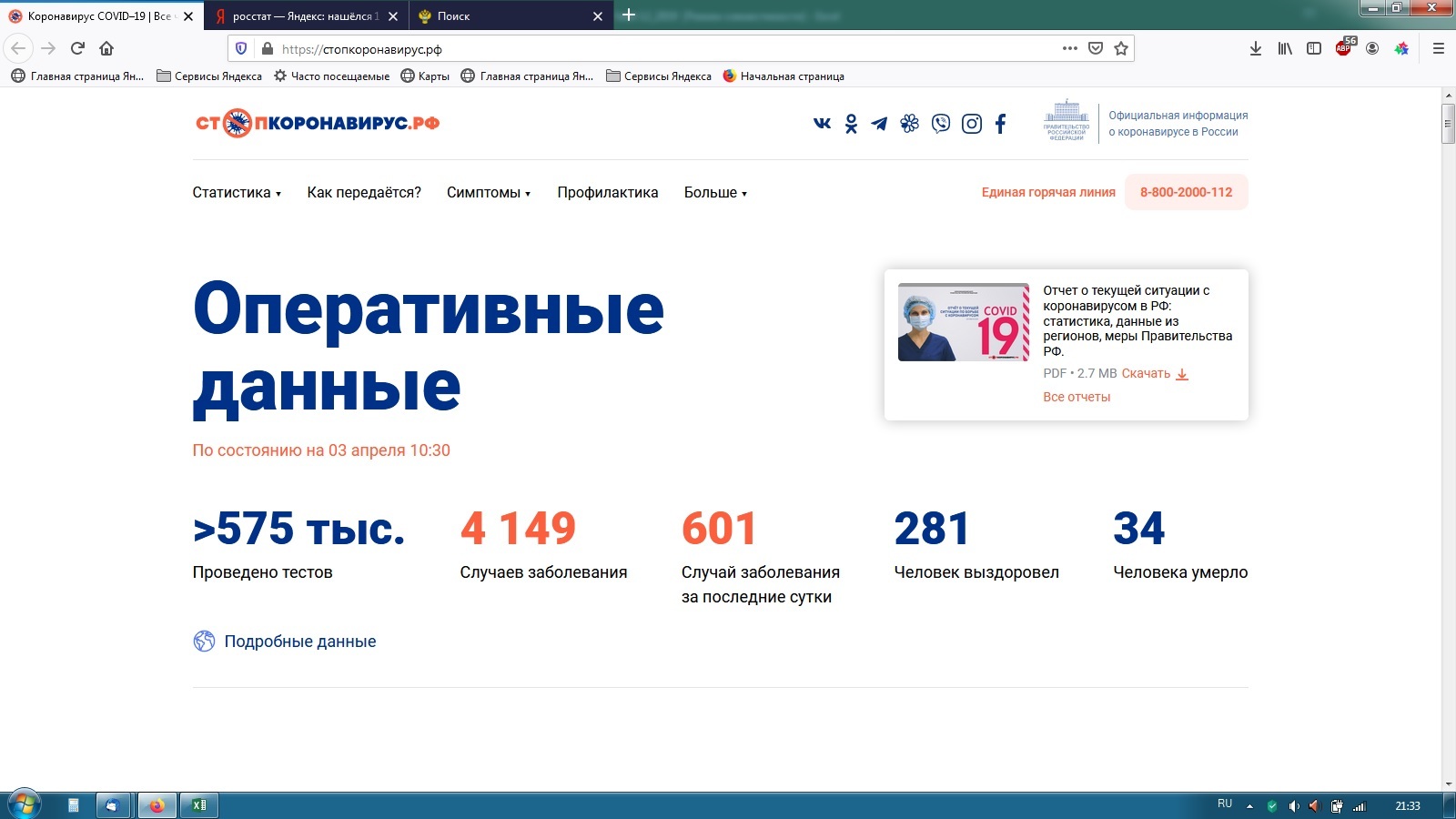Click the 4 149 cases figure

(518, 528)
